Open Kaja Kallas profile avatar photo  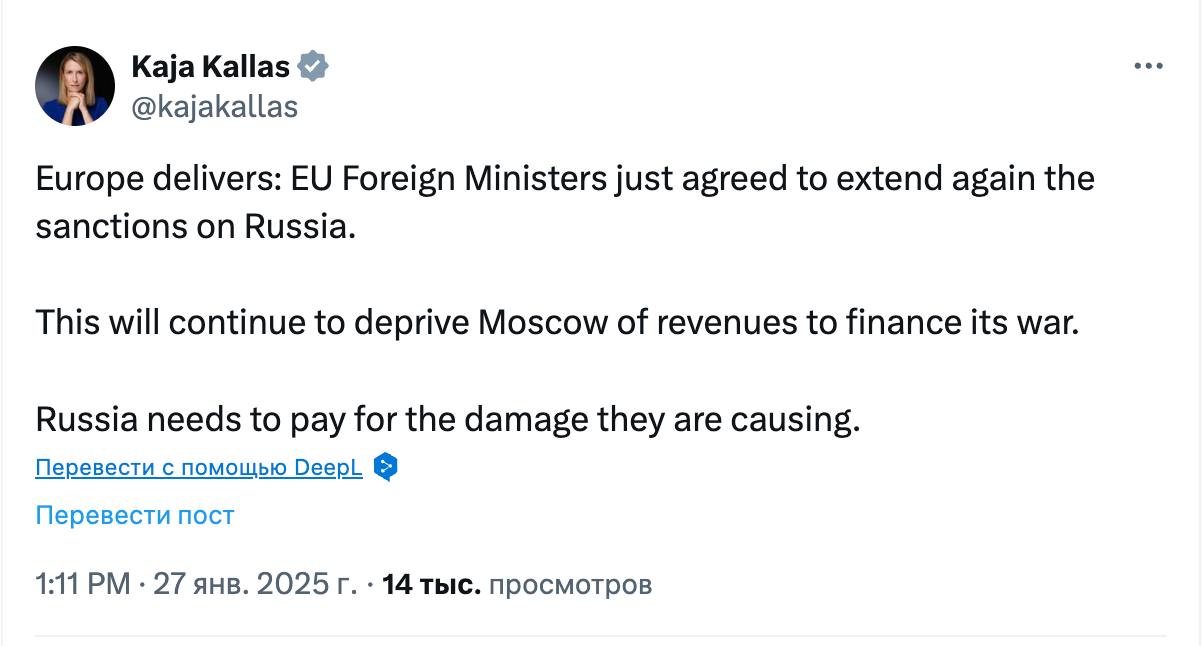[x=75, y=85]
